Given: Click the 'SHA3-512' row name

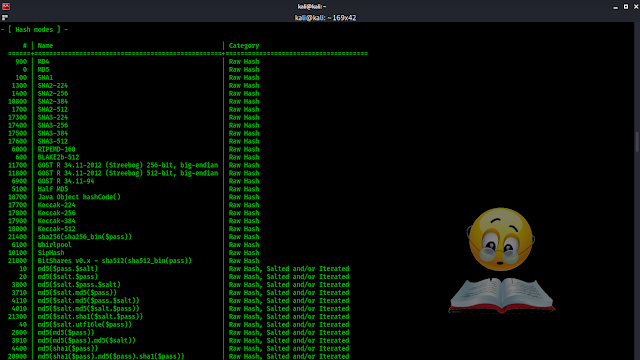Looking at the screenshot, I should (53, 141).
